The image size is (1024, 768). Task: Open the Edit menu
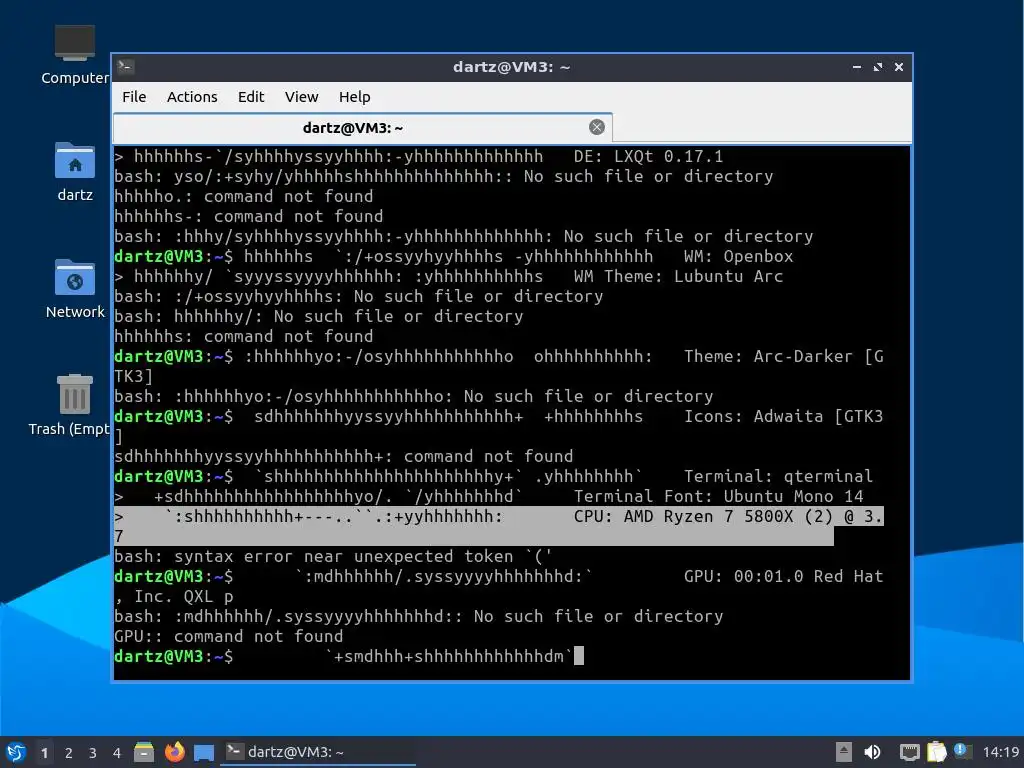point(251,97)
